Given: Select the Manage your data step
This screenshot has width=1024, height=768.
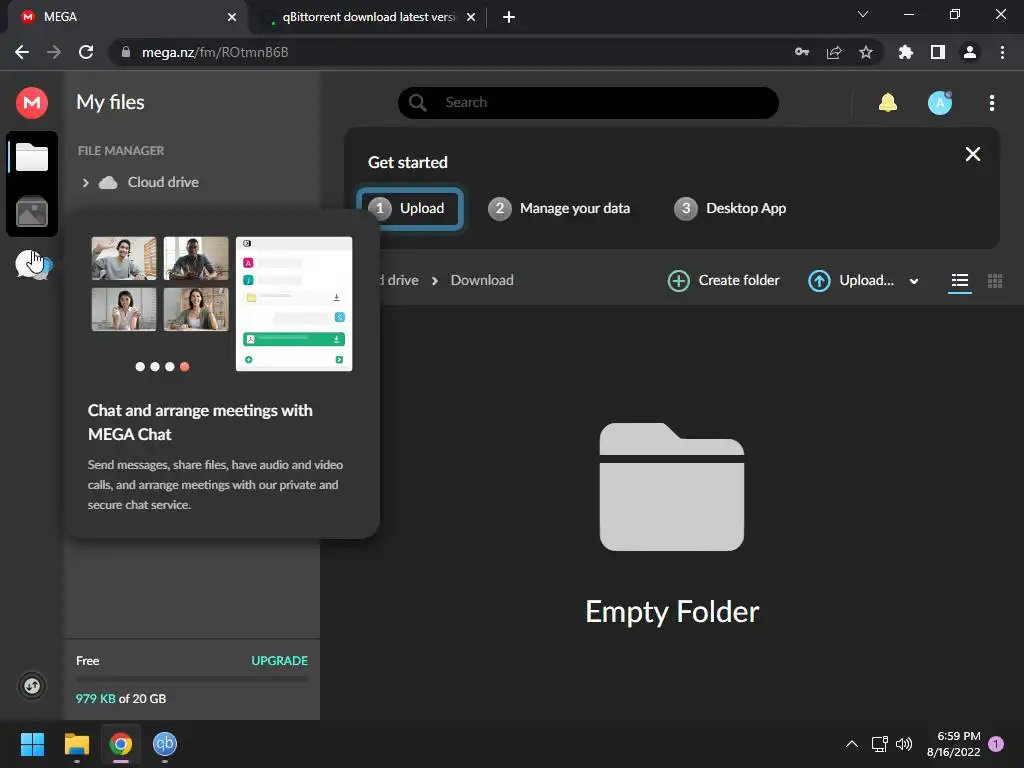Looking at the screenshot, I should point(559,208).
